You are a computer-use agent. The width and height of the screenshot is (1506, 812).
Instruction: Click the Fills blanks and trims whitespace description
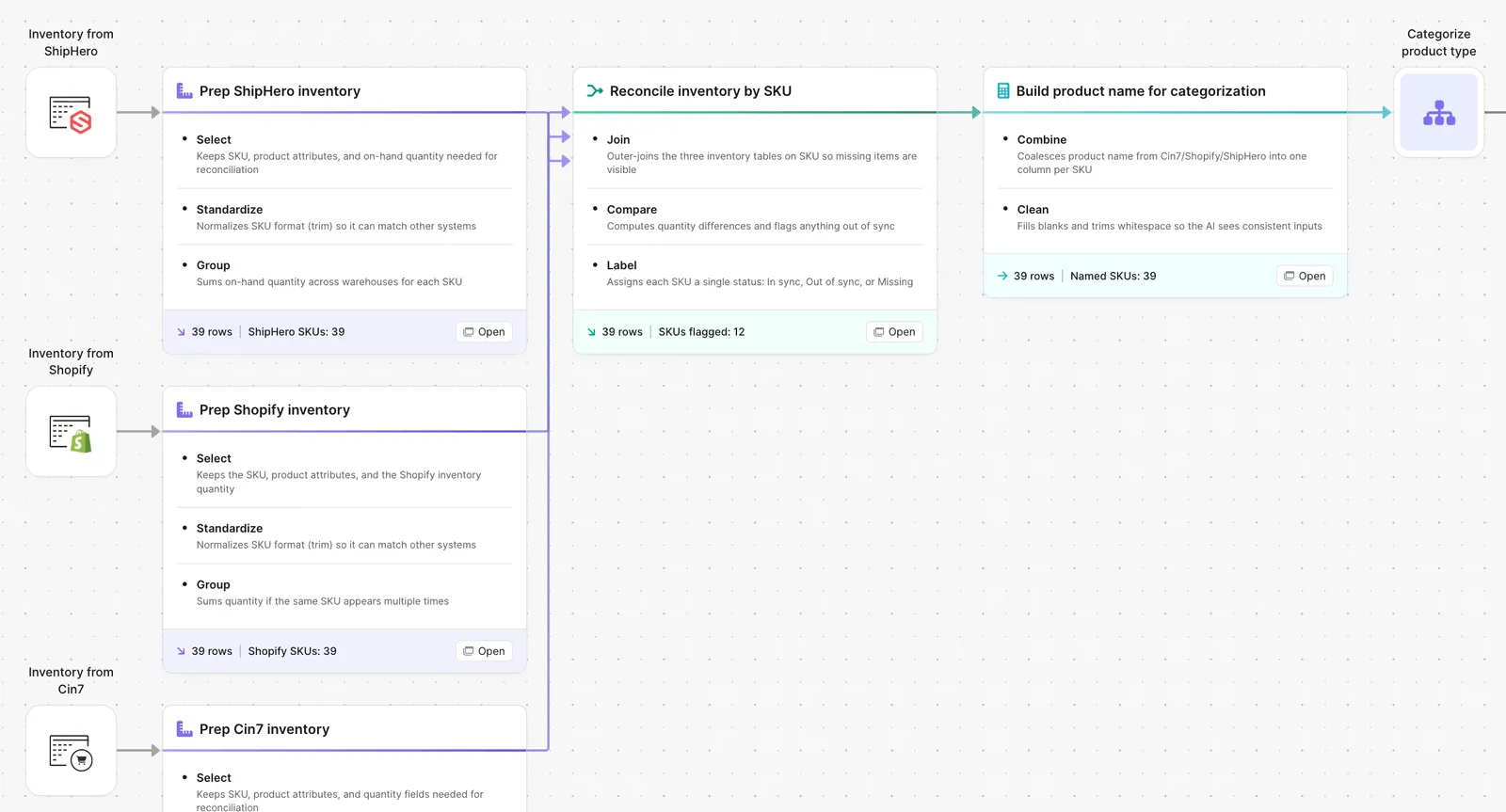point(1169,226)
